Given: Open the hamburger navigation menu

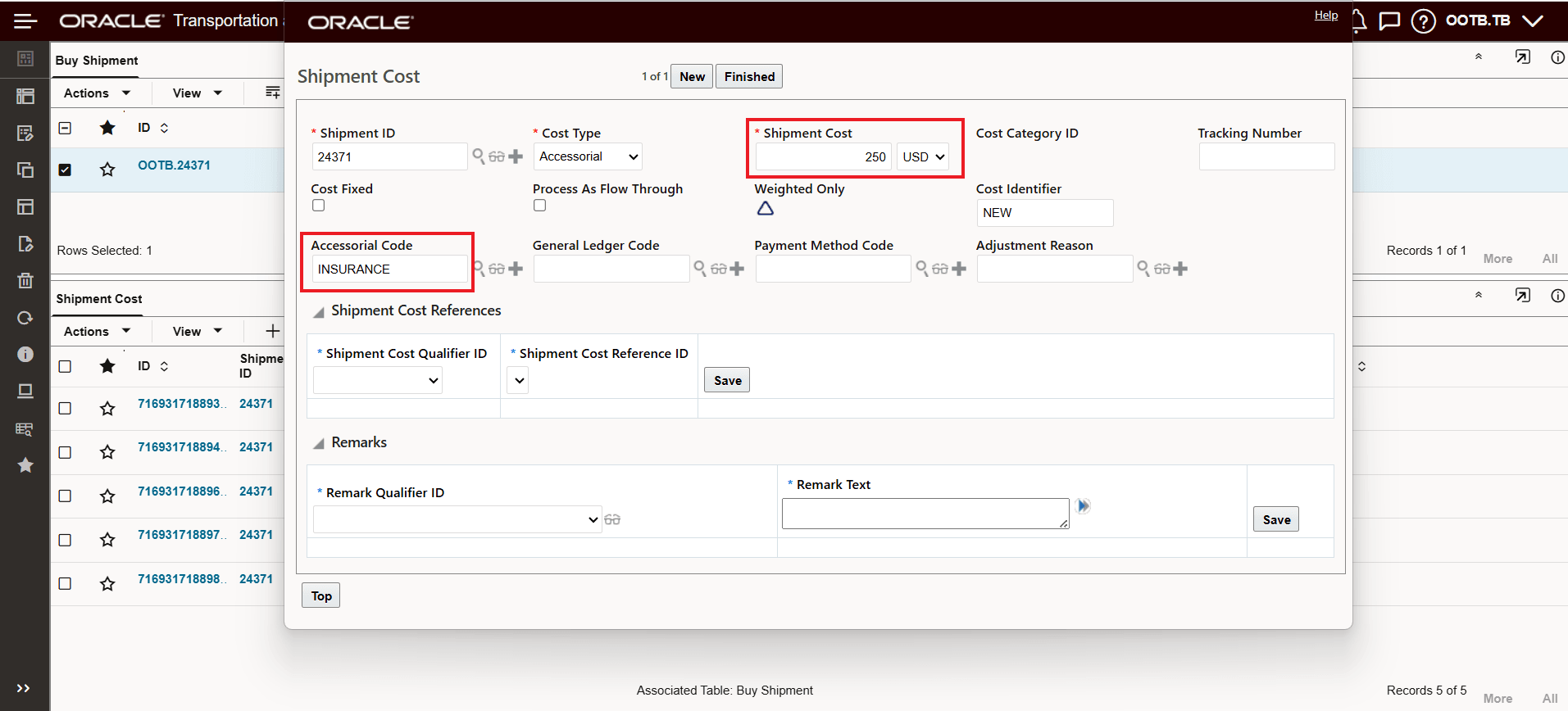Looking at the screenshot, I should click(x=25, y=20).
